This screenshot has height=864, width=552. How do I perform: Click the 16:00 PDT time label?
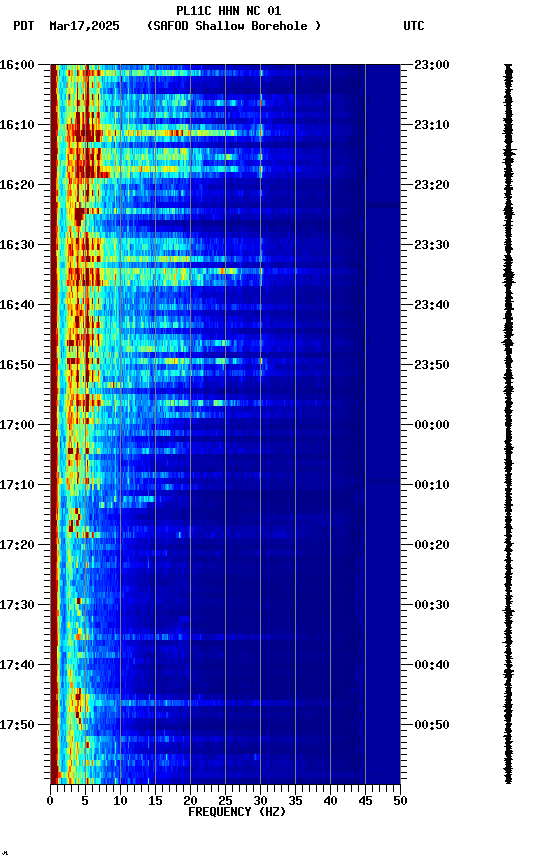17,65
